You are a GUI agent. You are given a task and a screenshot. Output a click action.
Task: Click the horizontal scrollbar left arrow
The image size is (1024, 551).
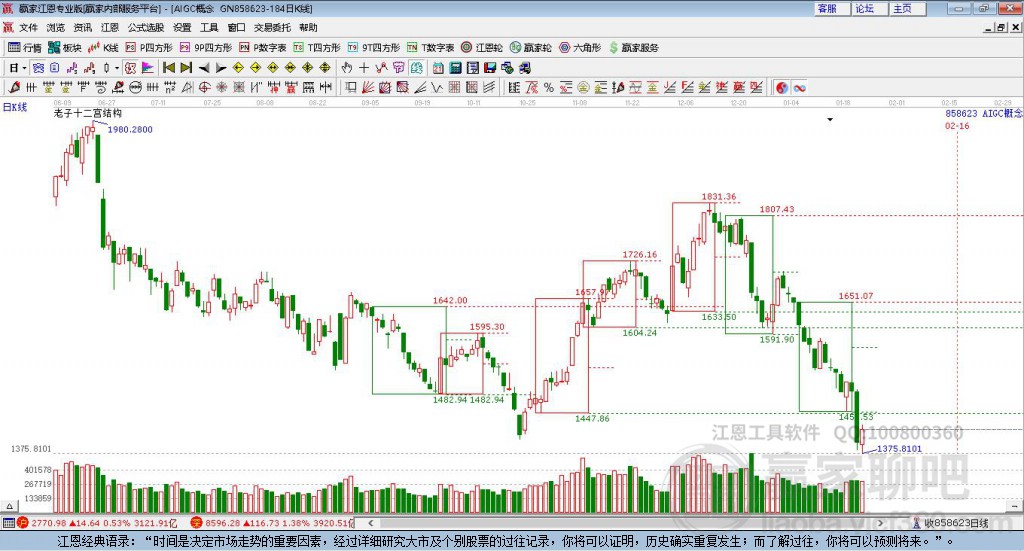[x=370, y=523]
